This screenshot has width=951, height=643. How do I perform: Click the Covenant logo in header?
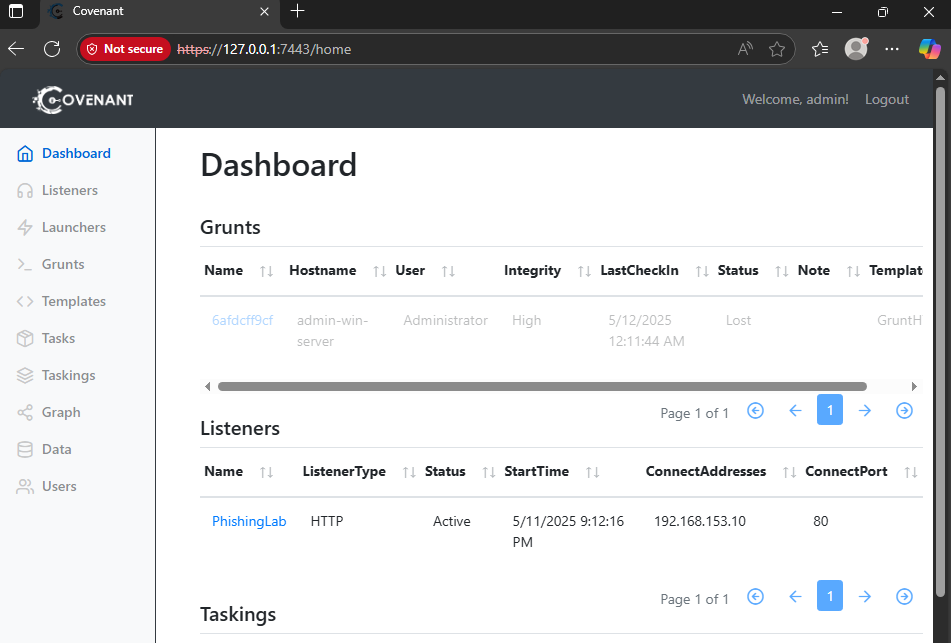tap(83, 99)
